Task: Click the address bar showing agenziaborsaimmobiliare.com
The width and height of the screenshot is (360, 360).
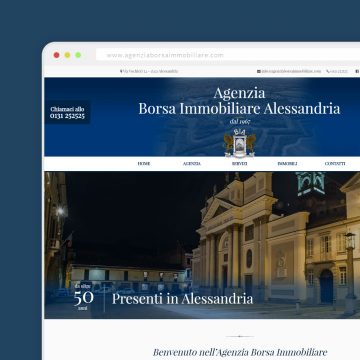Action: click(x=228, y=55)
